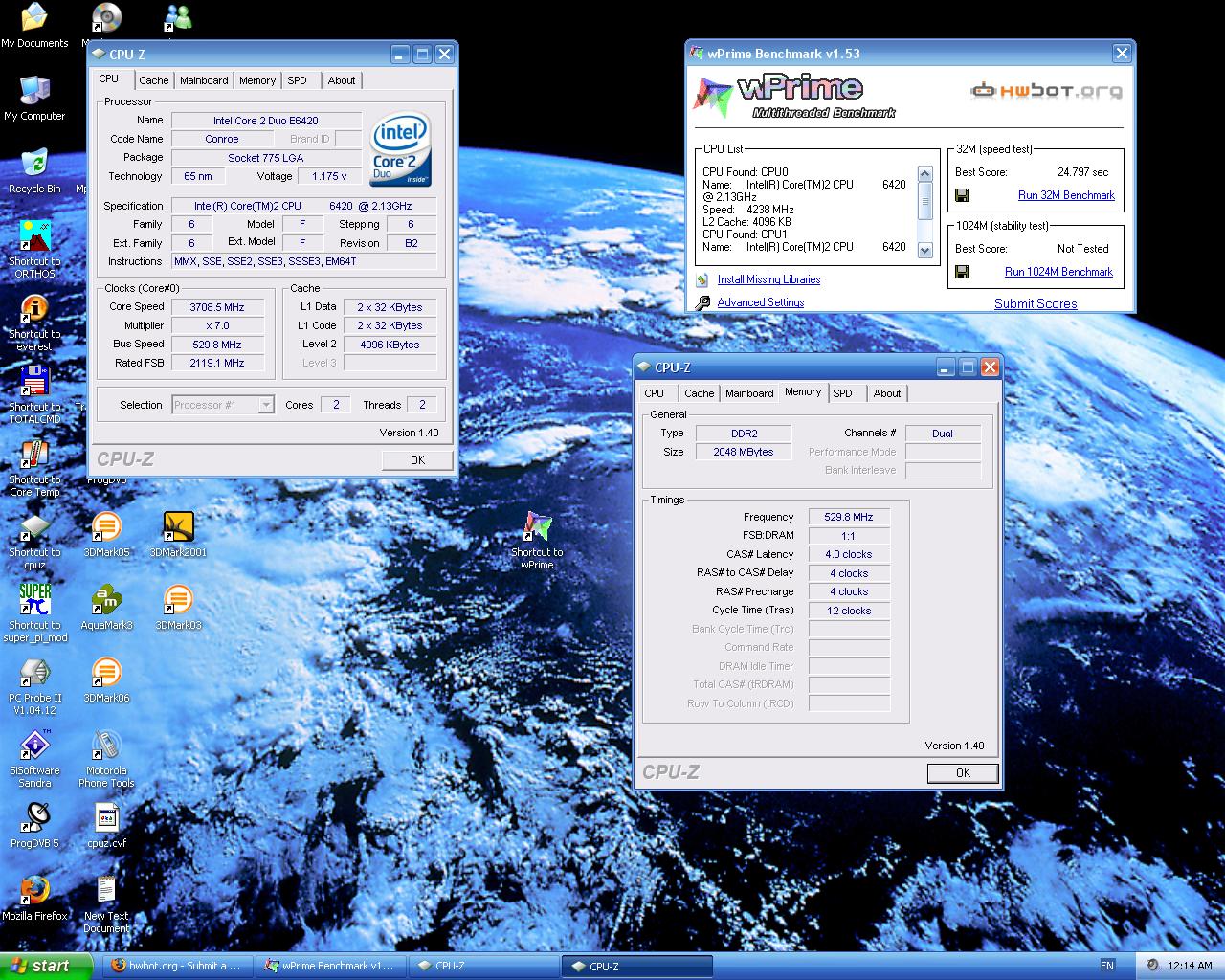
Task: Open SPD tab in Memory CPU-Z window
Action: (842, 393)
